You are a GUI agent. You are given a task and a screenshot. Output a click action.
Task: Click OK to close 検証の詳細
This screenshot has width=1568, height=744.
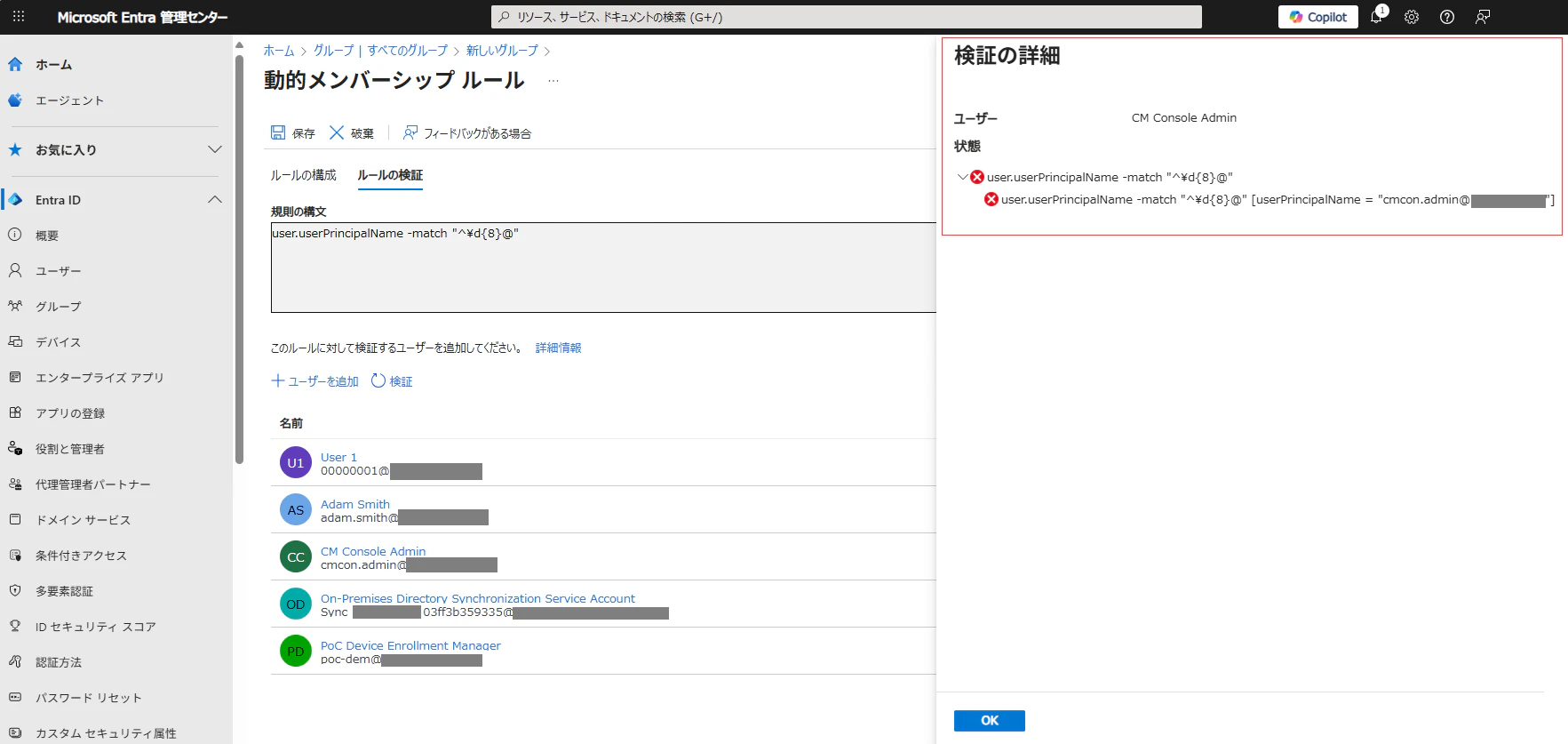[x=990, y=721]
